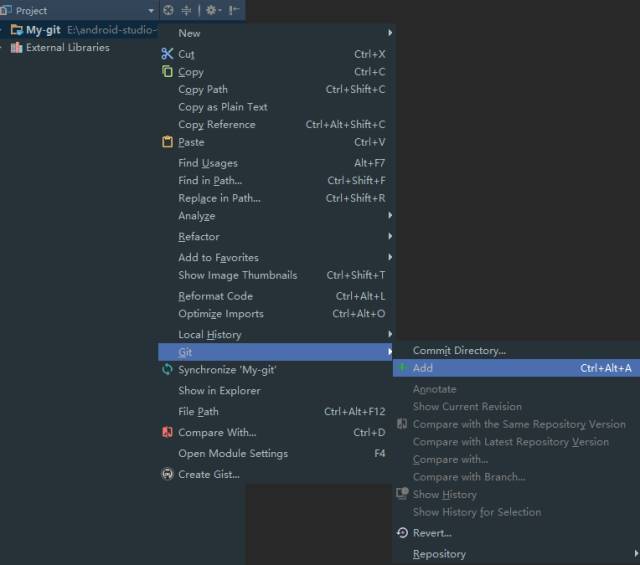
Task: Click the Paste clipboard icon
Action: (x=167, y=142)
